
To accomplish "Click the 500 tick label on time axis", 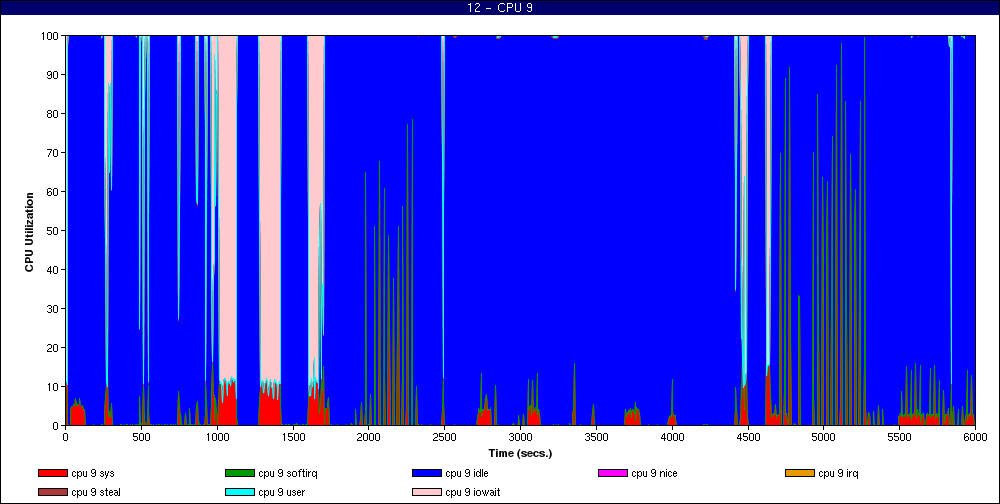I will 141,437.
